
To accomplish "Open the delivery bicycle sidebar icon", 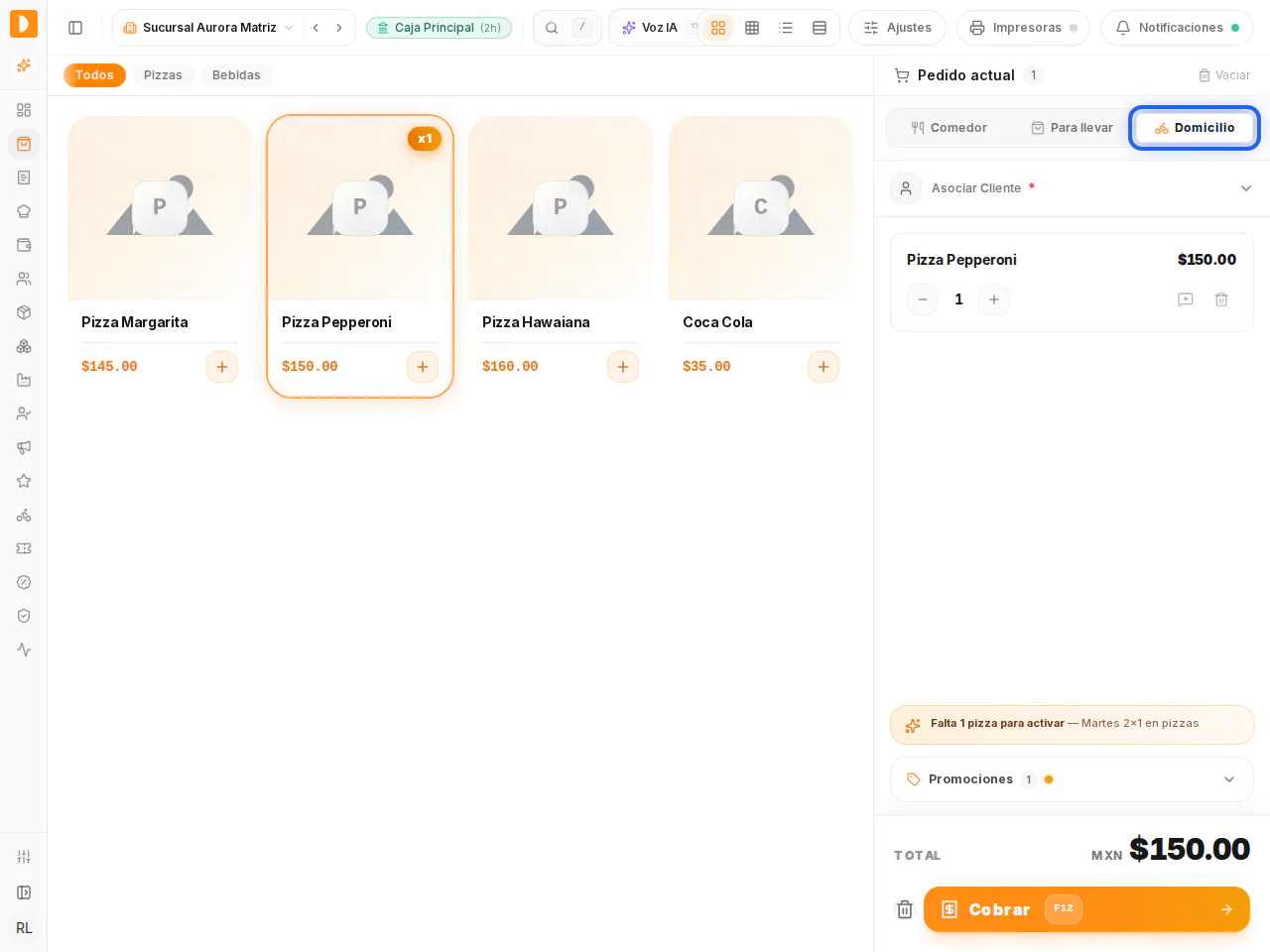I will tap(24, 515).
